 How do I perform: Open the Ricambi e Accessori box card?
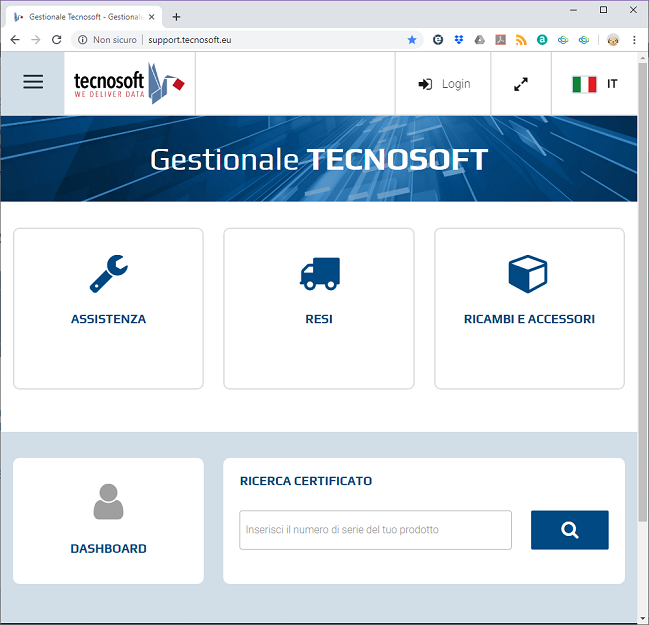(x=529, y=308)
